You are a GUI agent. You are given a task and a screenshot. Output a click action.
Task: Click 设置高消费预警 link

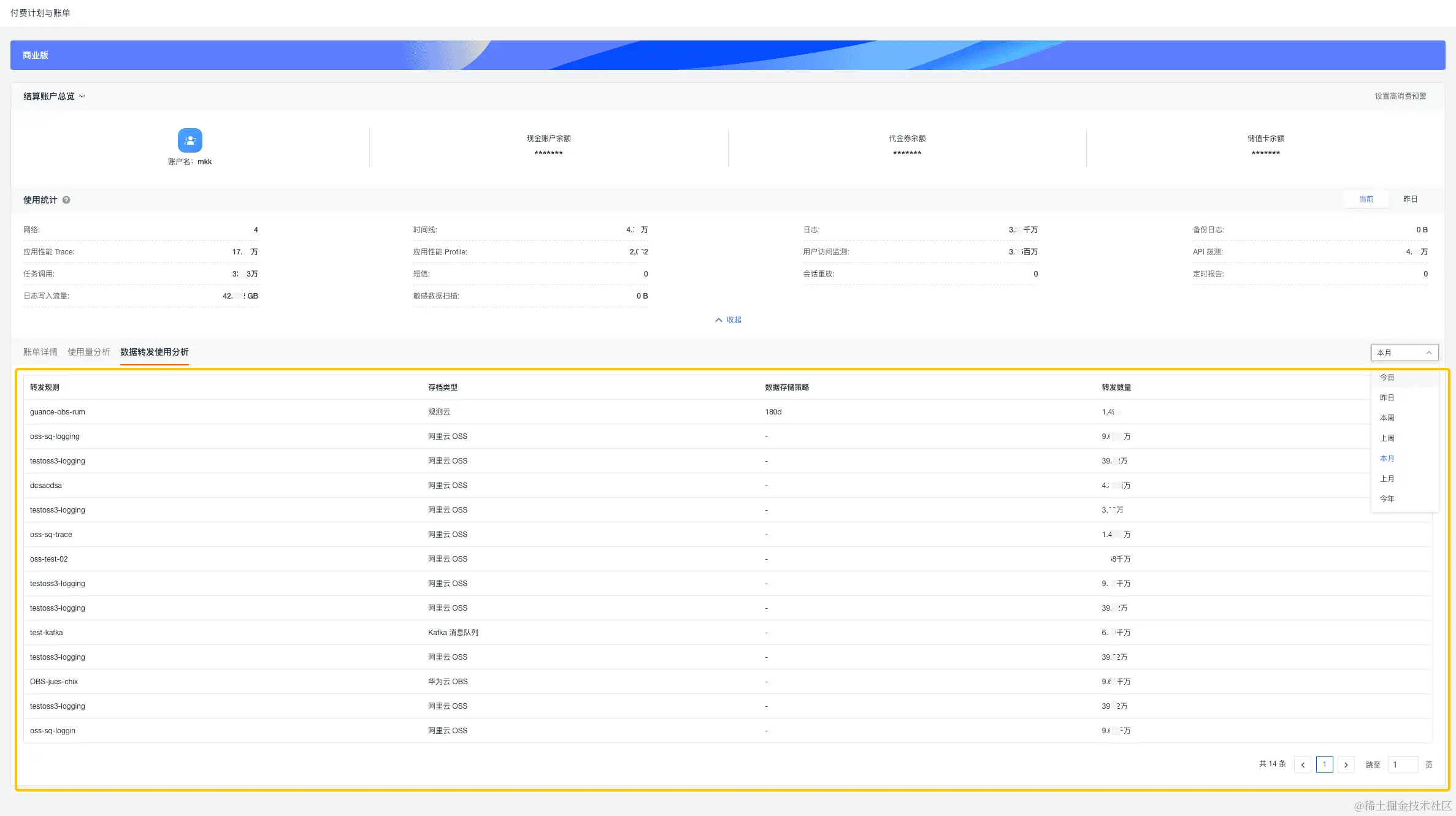(x=1400, y=96)
